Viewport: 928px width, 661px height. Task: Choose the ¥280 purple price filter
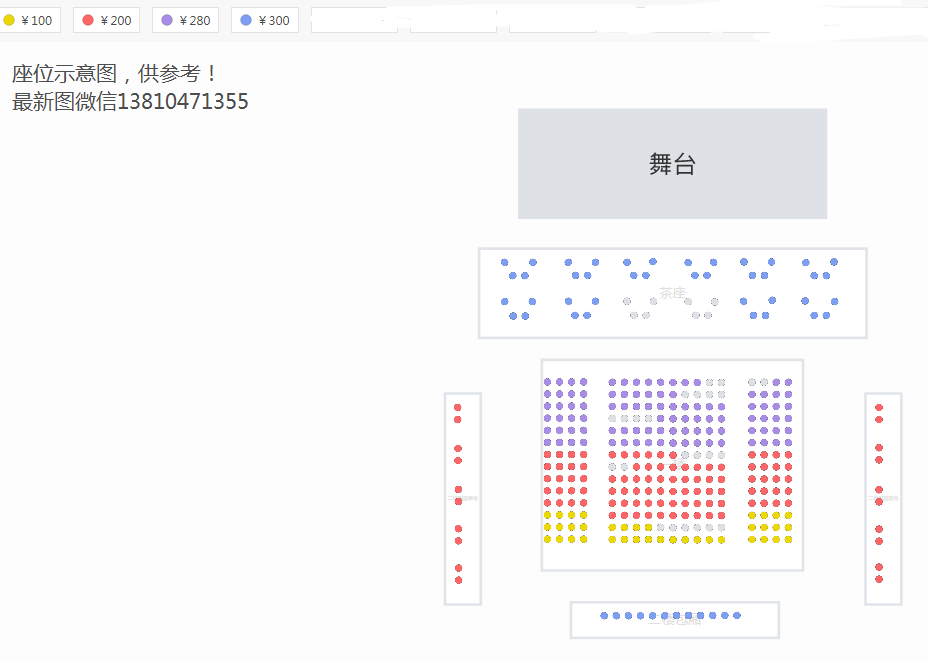click(x=185, y=20)
